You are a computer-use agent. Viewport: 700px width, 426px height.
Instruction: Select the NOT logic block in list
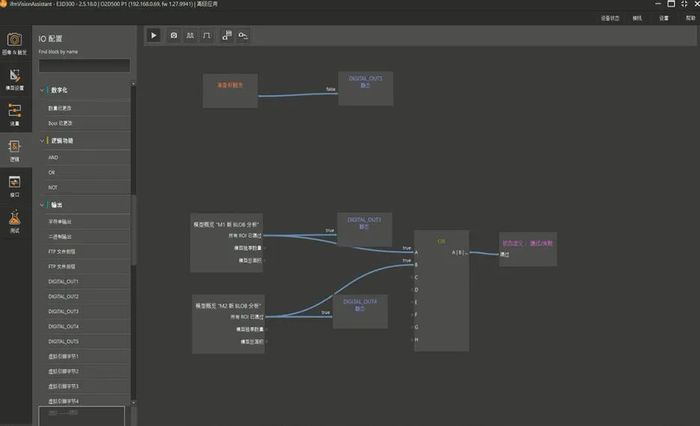point(52,187)
